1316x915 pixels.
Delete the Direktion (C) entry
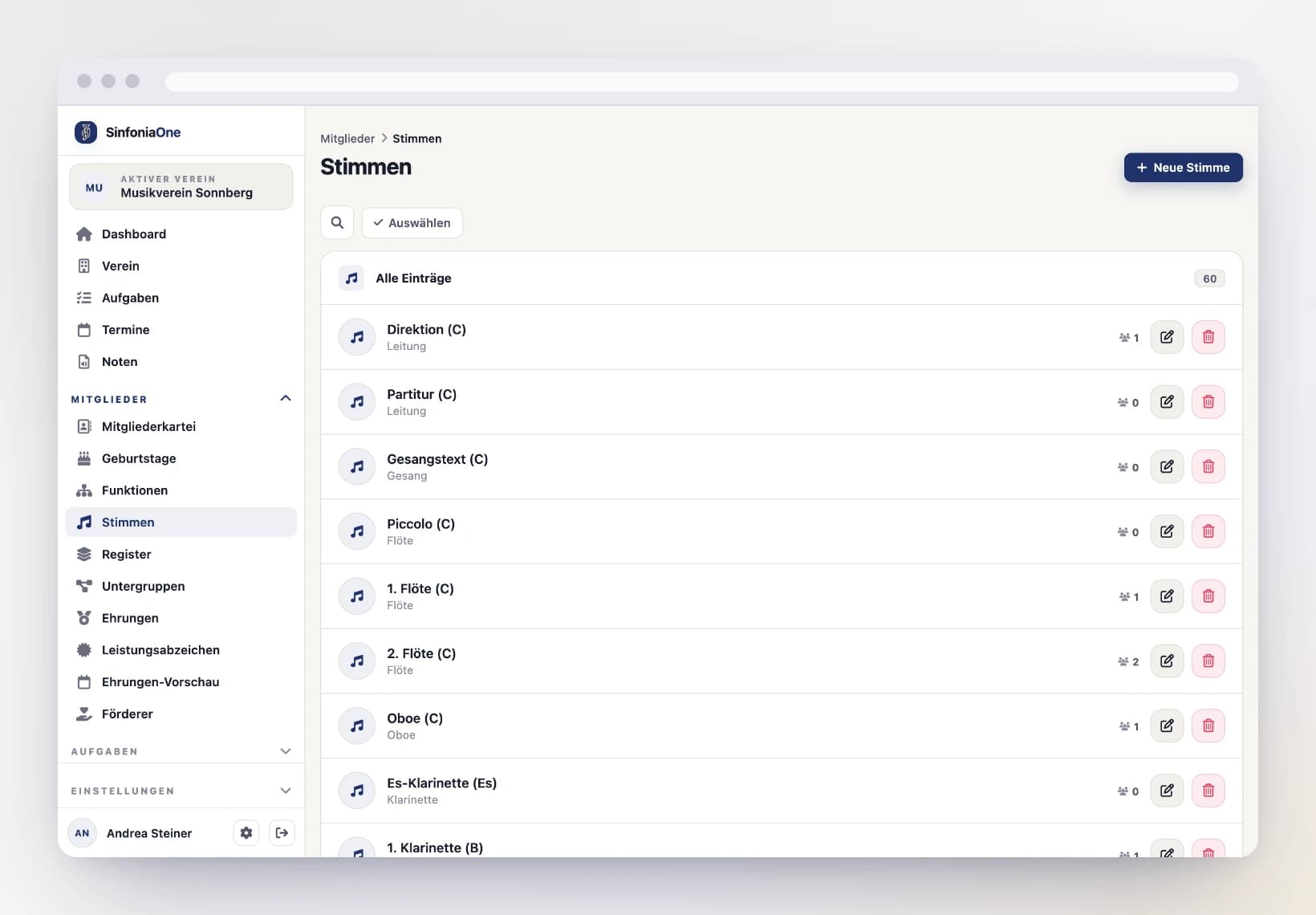click(x=1208, y=337)
